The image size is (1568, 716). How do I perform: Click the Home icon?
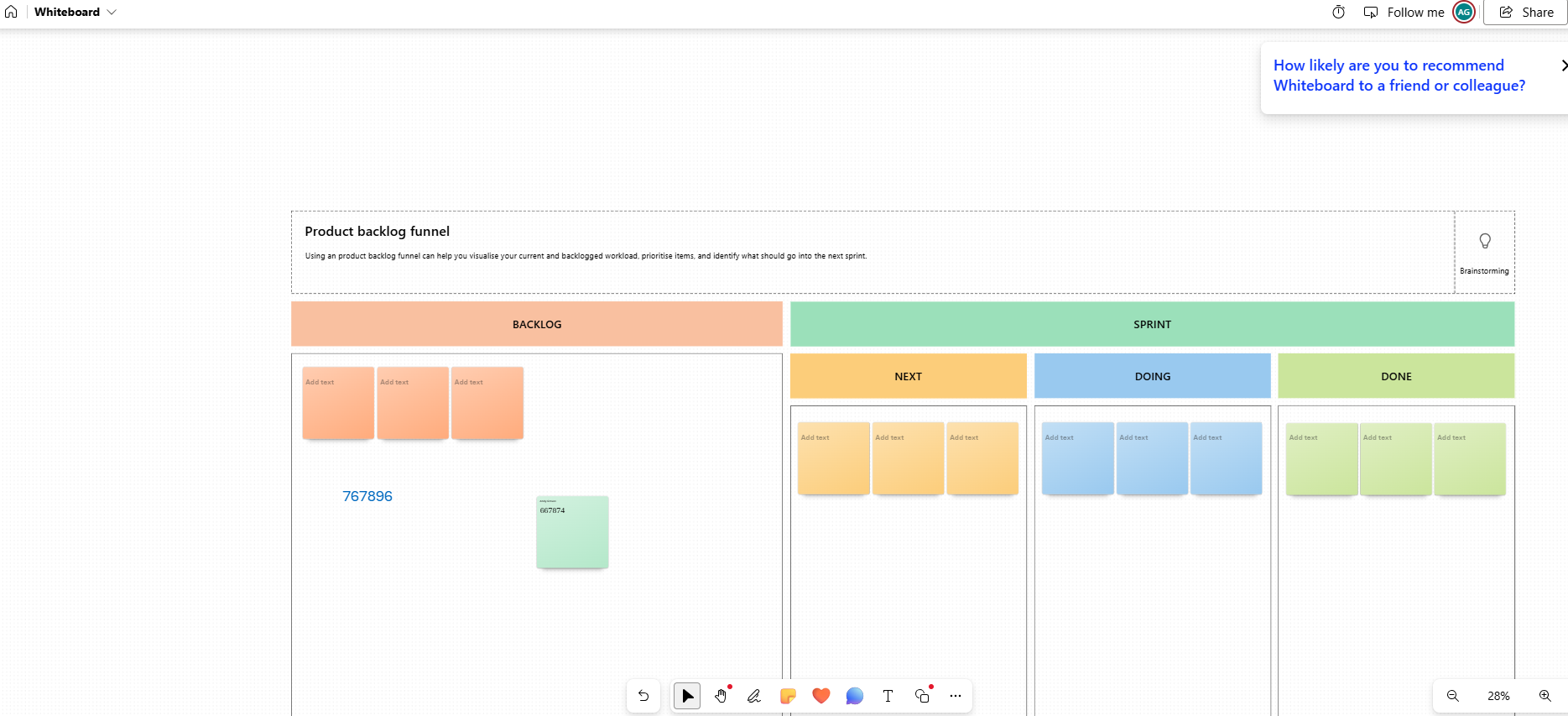point(11,12)
